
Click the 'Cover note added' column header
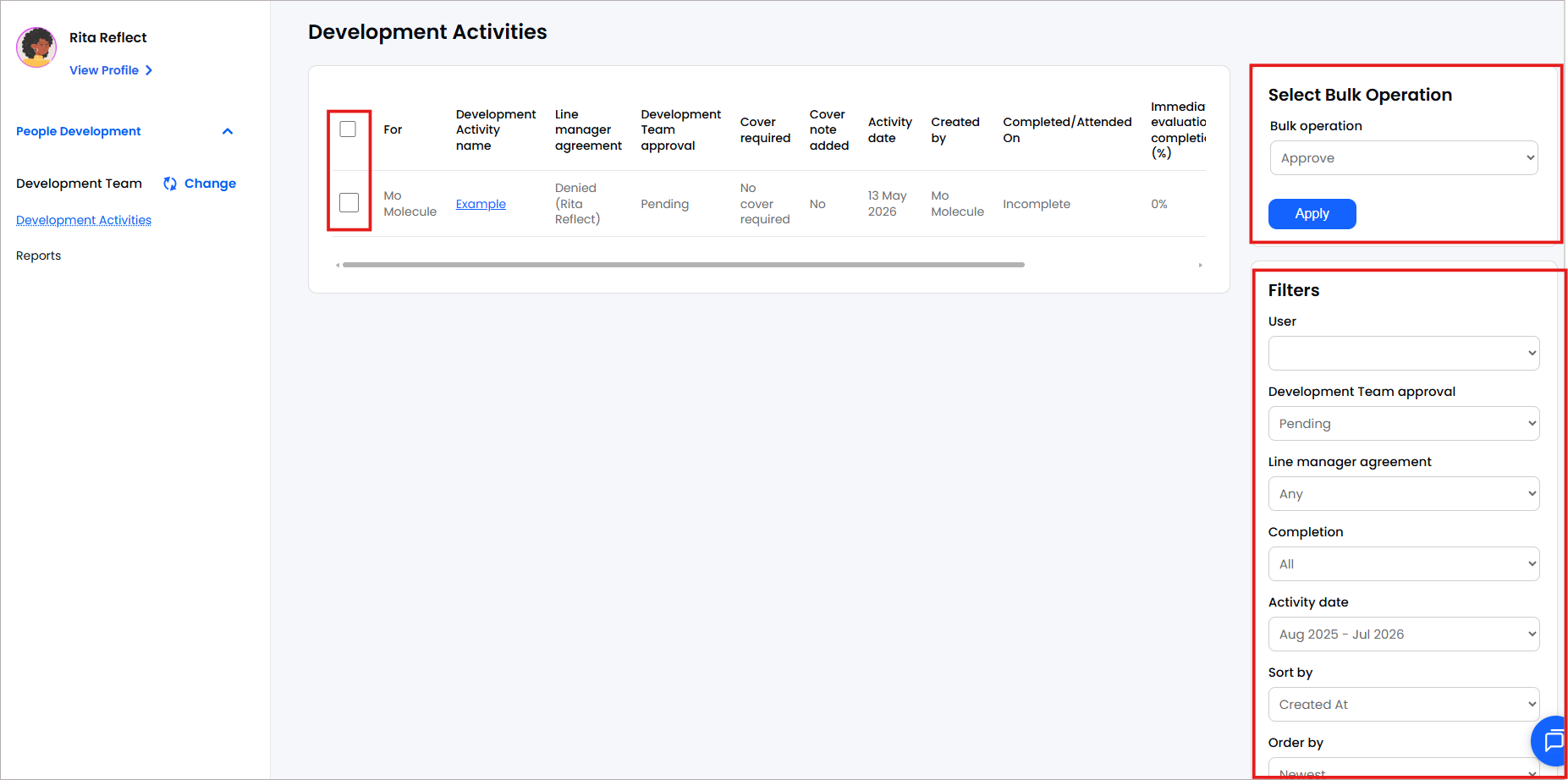click(x=829, y=129)
